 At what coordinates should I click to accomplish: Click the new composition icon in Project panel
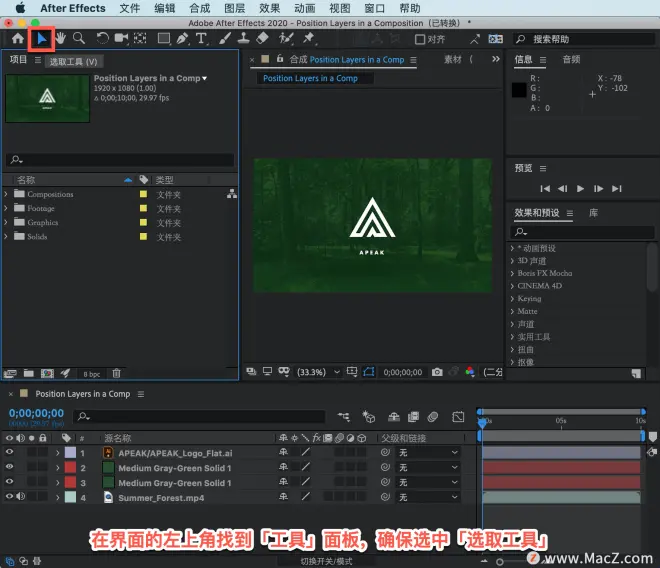tap(47, 373)
